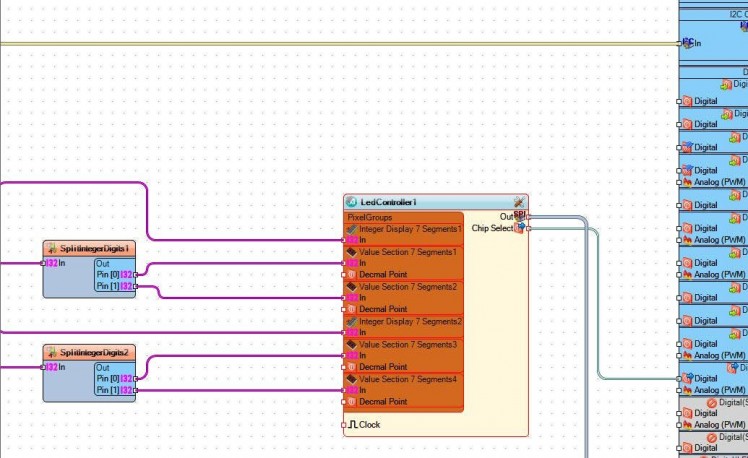Select the SplitIntegerDigits1 title text
This screenshot has height=458, width=748.
[x=94, y=249]
